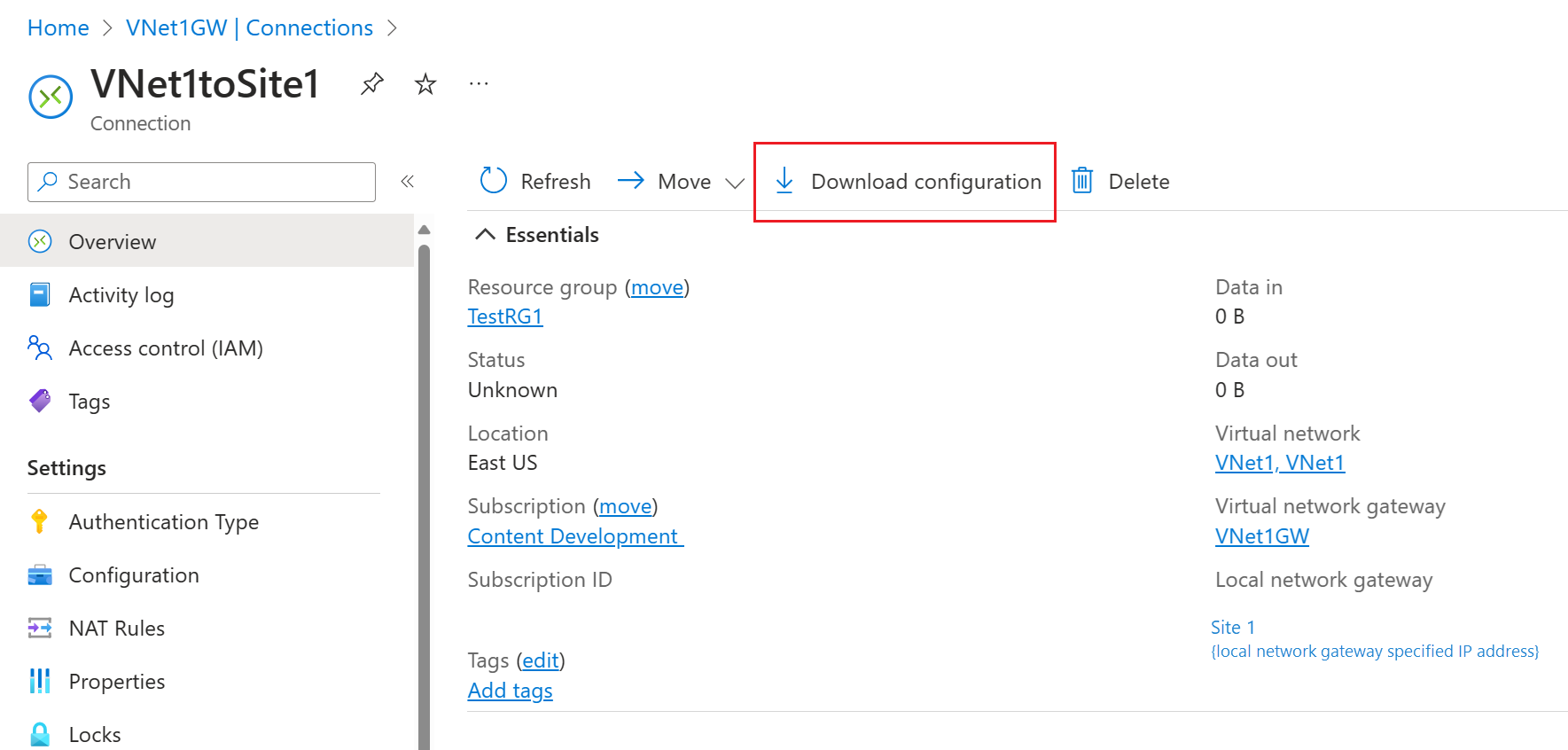Screen dimensions: 1568x750
Task: Open Site 1 local network gateway
Action: 1233,628
